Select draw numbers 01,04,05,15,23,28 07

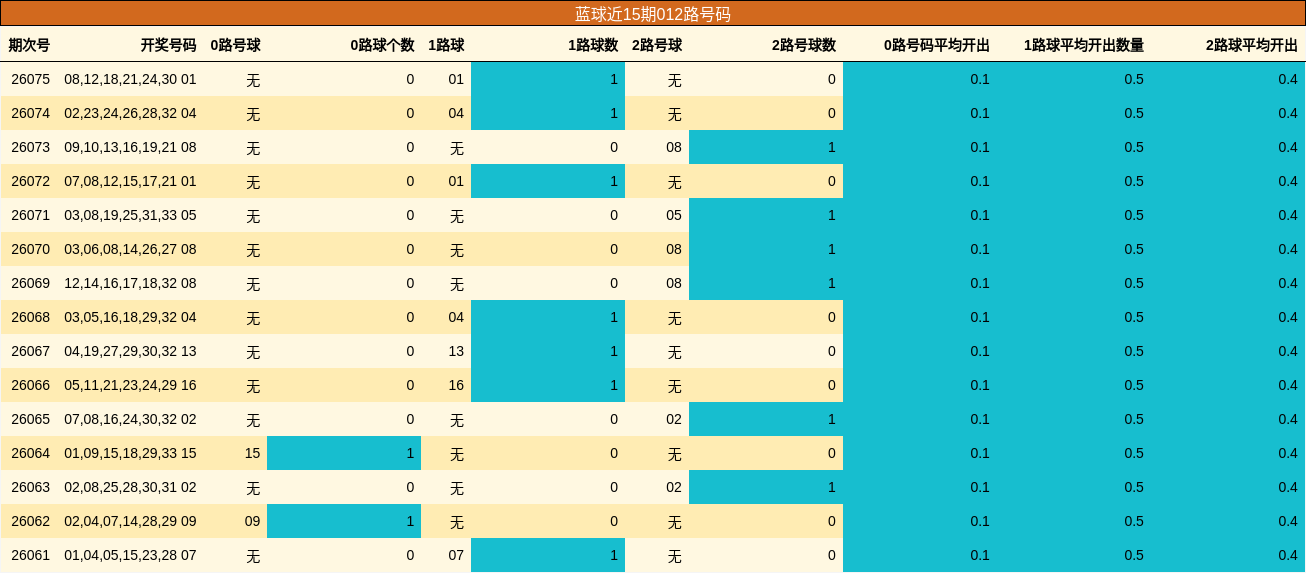[x=130, y=555]
